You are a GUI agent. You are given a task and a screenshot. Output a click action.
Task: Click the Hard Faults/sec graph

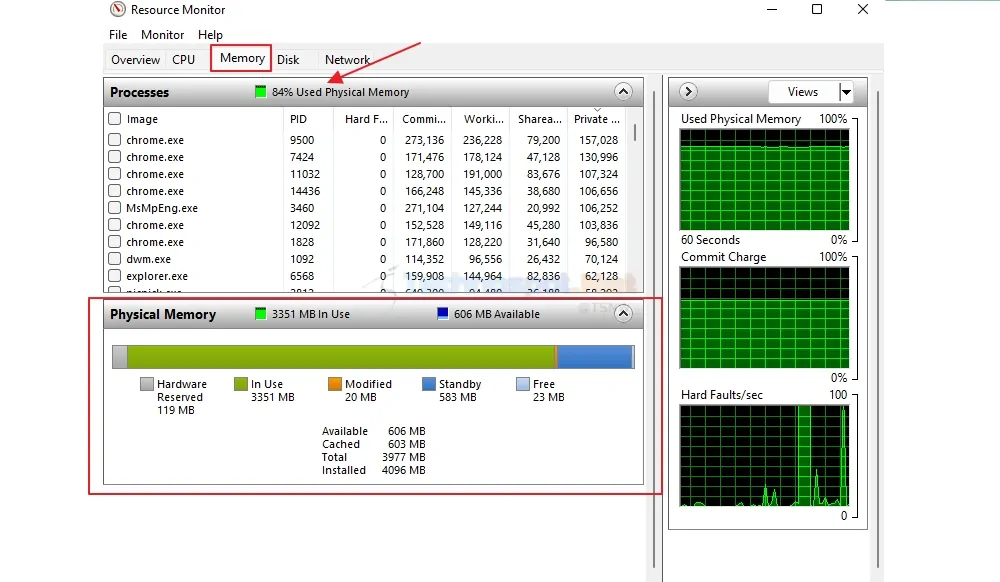pyautogui.click(x=764, y=456)
